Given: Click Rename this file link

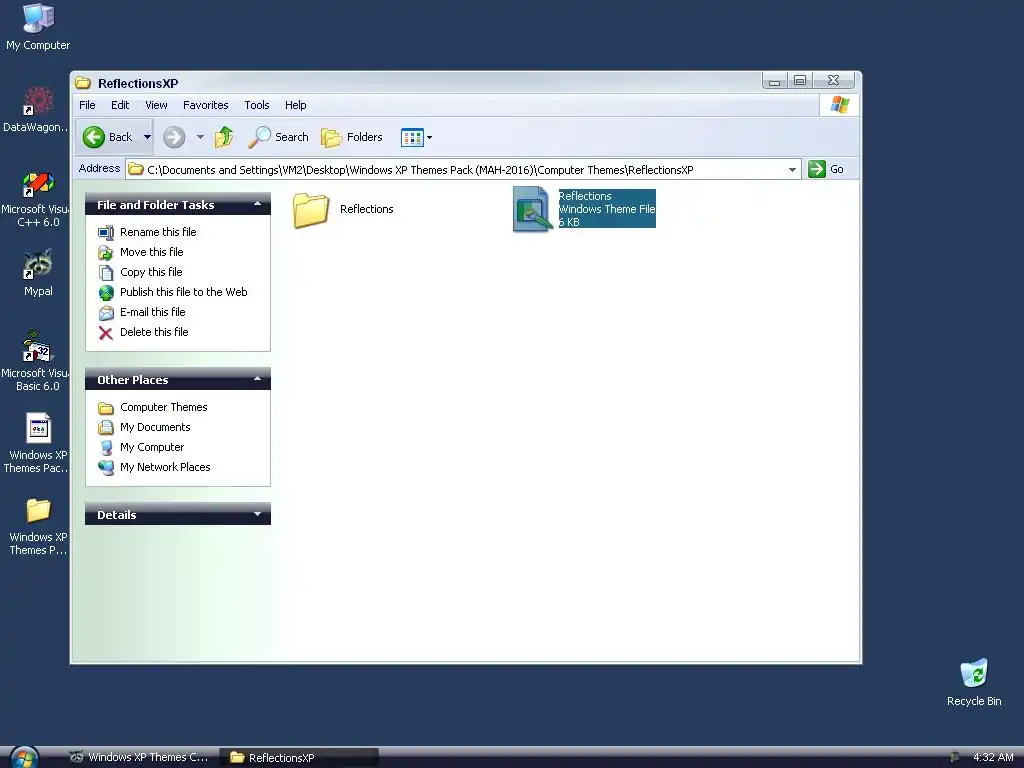Looking at the screenshot, I should click(x=158, y=232).
